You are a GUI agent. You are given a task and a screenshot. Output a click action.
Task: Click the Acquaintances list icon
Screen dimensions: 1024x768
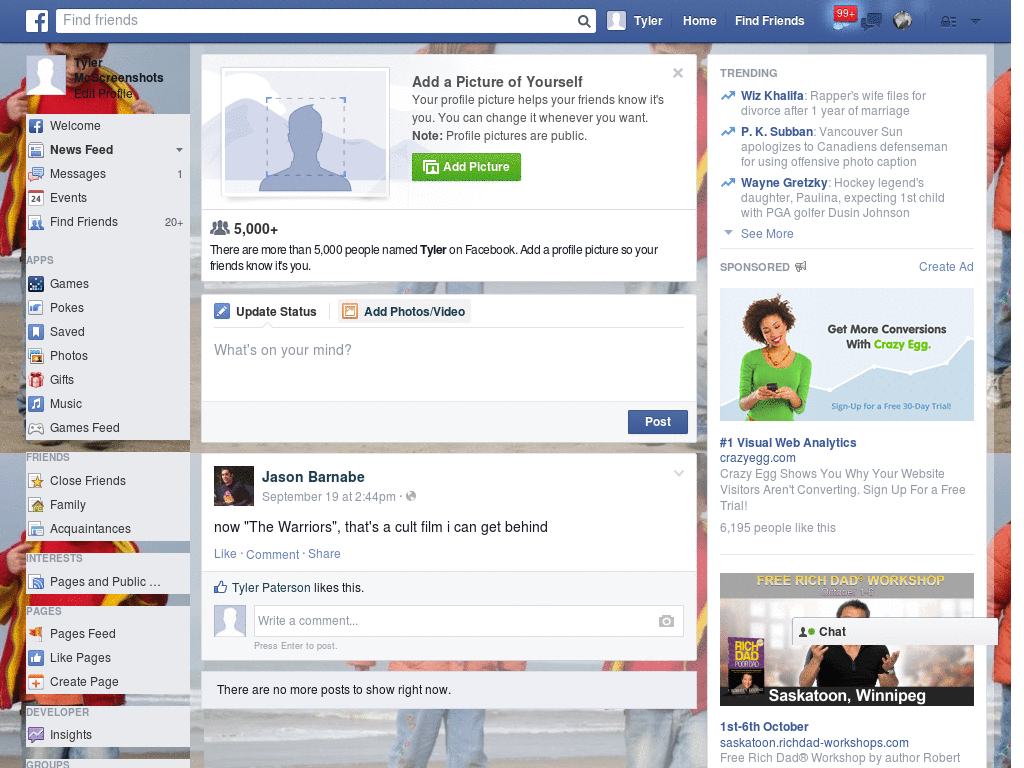point(36,529)
